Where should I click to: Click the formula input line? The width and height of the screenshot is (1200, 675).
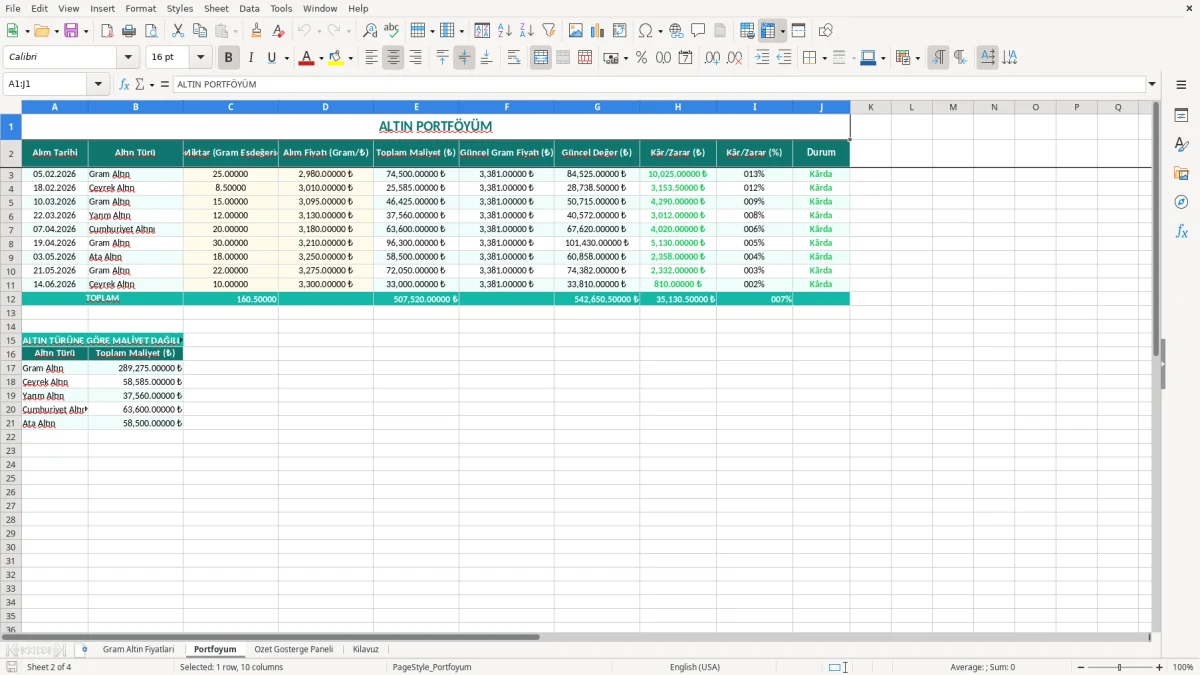[x=658, y=84]
